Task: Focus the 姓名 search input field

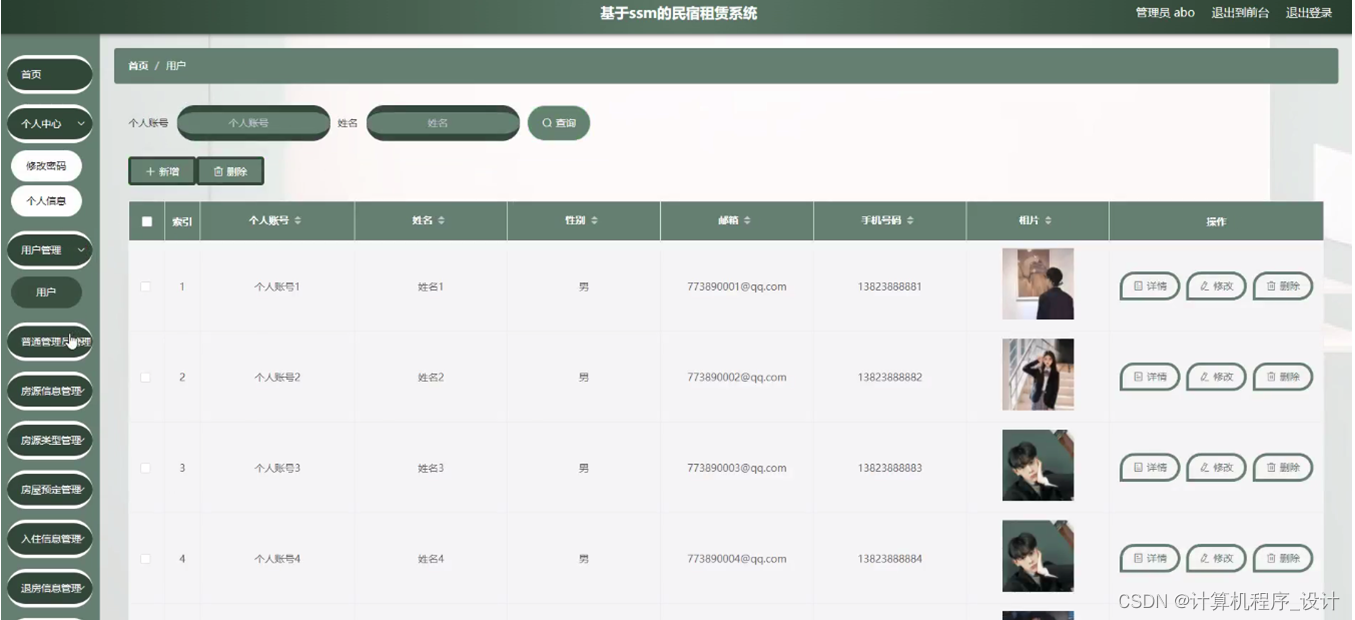Action: pos(443,123)
